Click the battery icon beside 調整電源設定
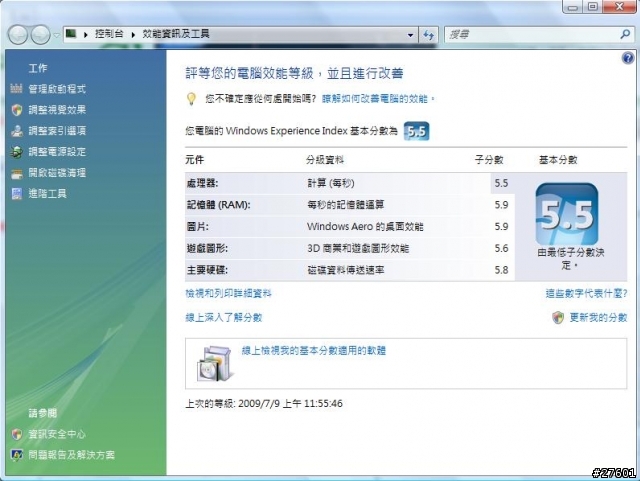This screenshot has width=640, height=481. pos(17,152)
